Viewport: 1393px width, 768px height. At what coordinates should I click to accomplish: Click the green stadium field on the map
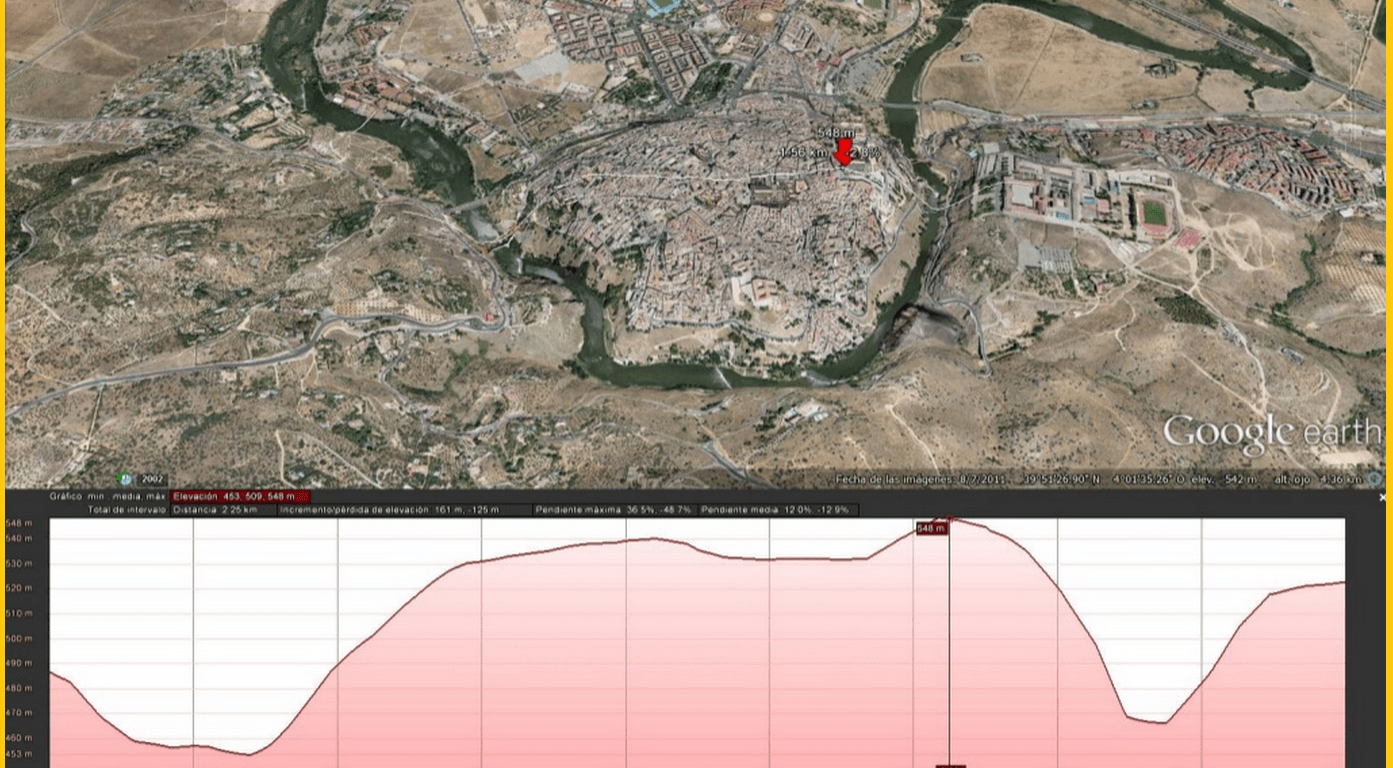pyautogui.click(x=1154, y=213)
